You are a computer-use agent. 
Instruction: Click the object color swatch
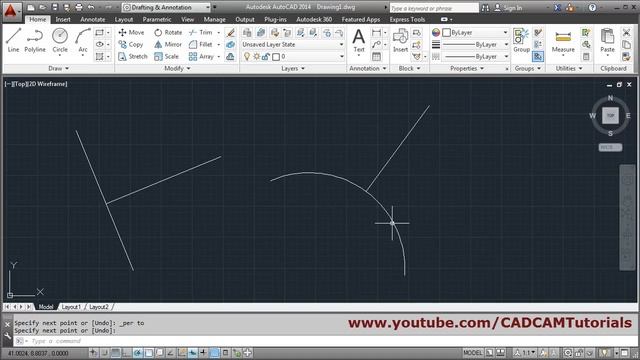click(447, 32)
